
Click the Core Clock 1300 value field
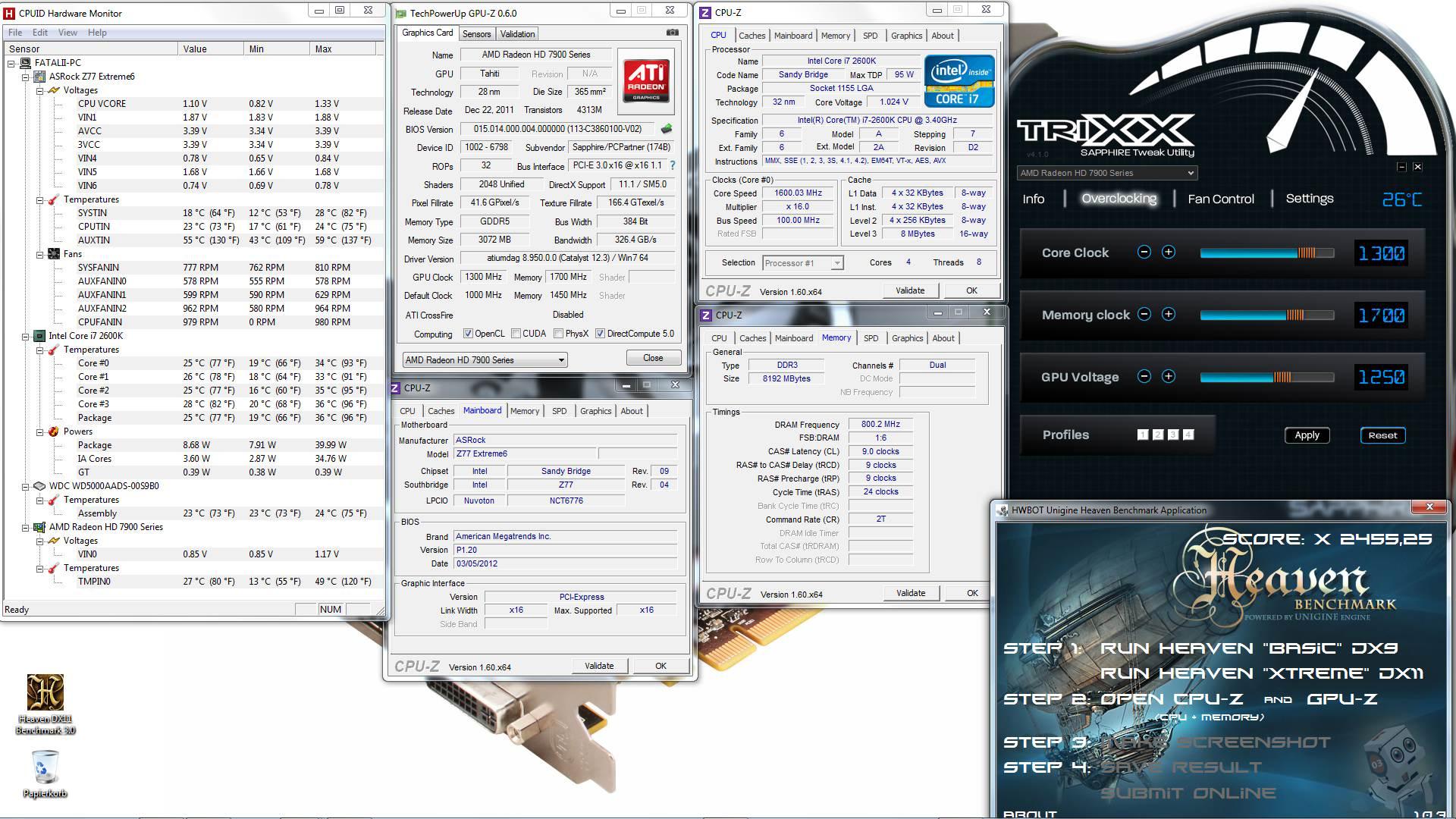[1381, 253]
